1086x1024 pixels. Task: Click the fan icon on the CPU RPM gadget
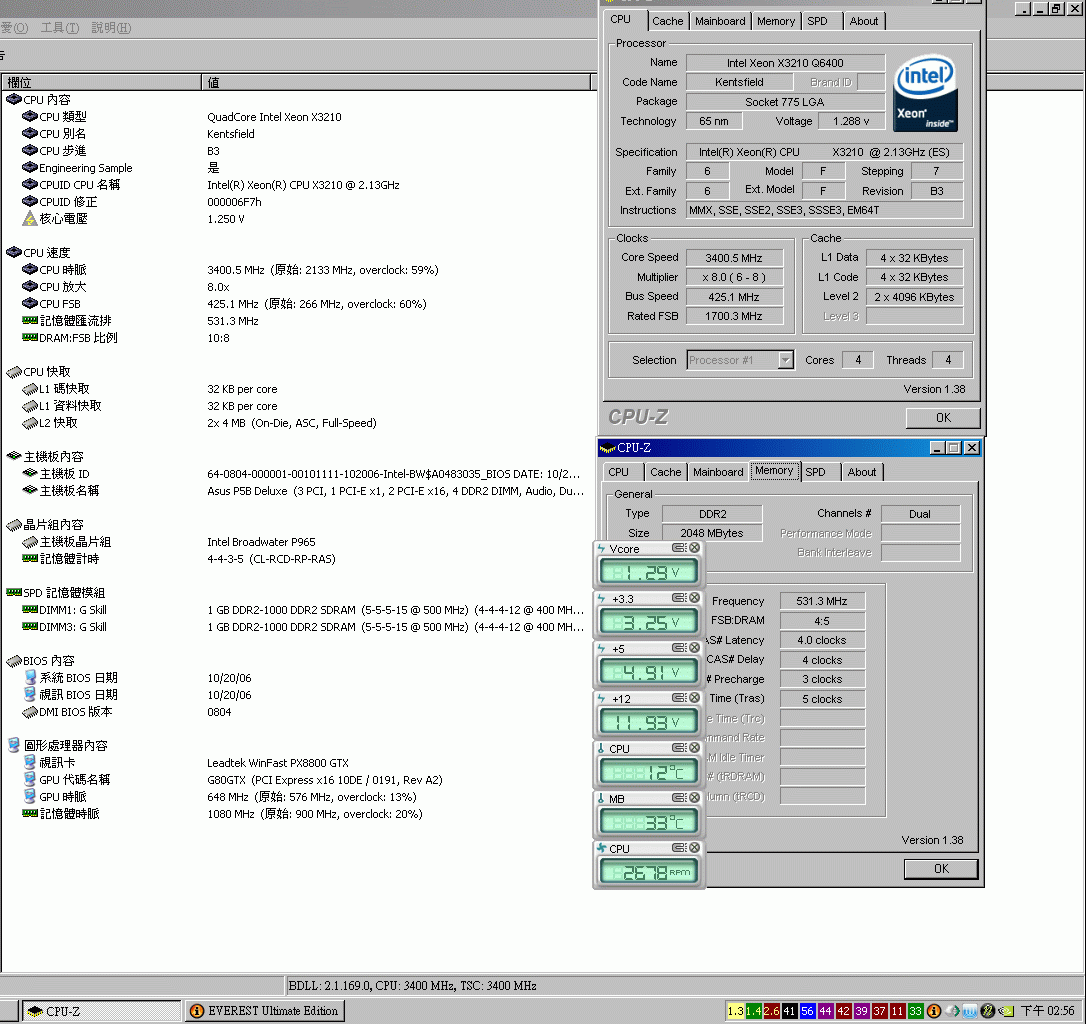click(602, 848)
